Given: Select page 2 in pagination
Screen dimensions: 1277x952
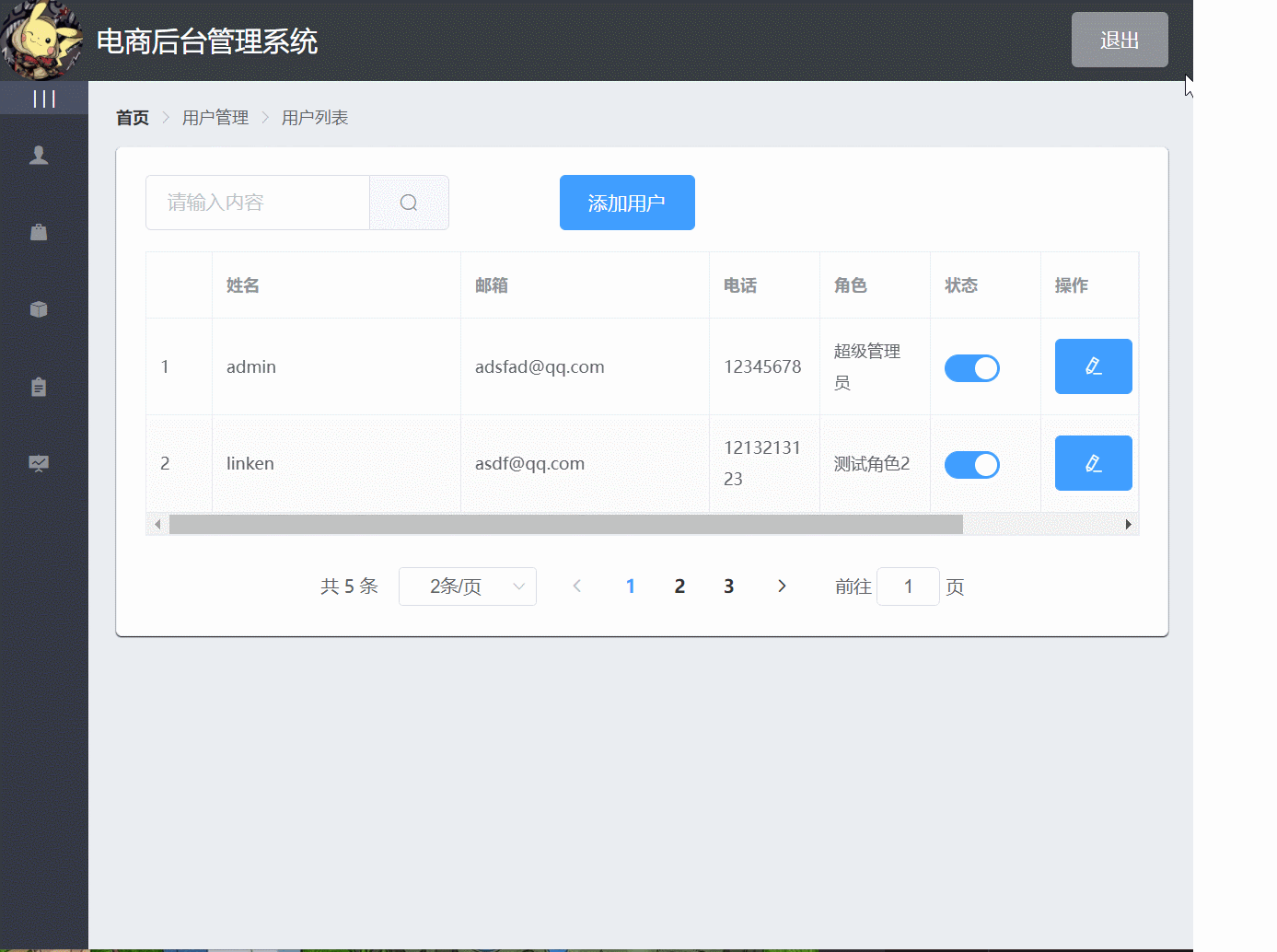Looking at the screenshot, I should (679, 586).
